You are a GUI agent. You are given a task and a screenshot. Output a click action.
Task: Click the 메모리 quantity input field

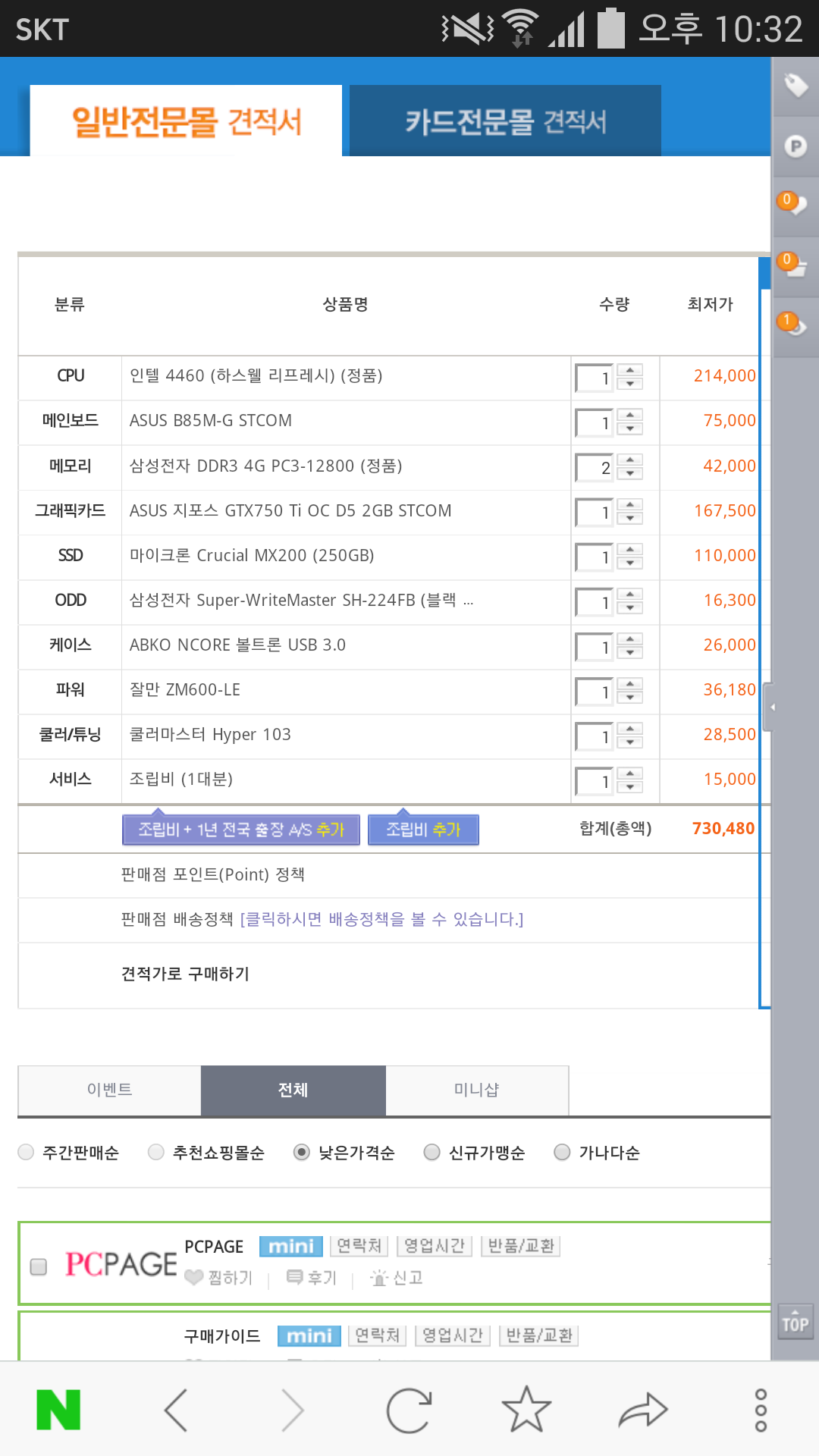coord(595,468)
